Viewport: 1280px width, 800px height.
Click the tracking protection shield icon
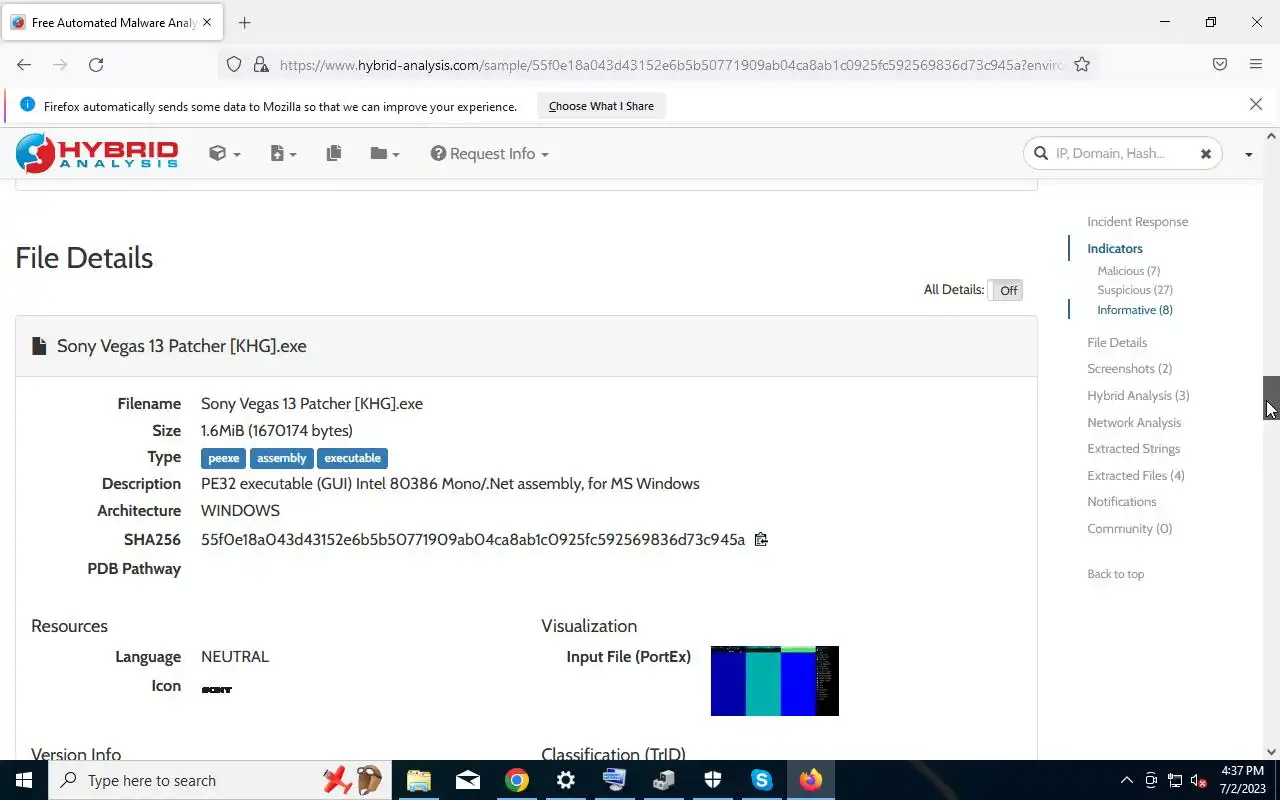point(234,65)
